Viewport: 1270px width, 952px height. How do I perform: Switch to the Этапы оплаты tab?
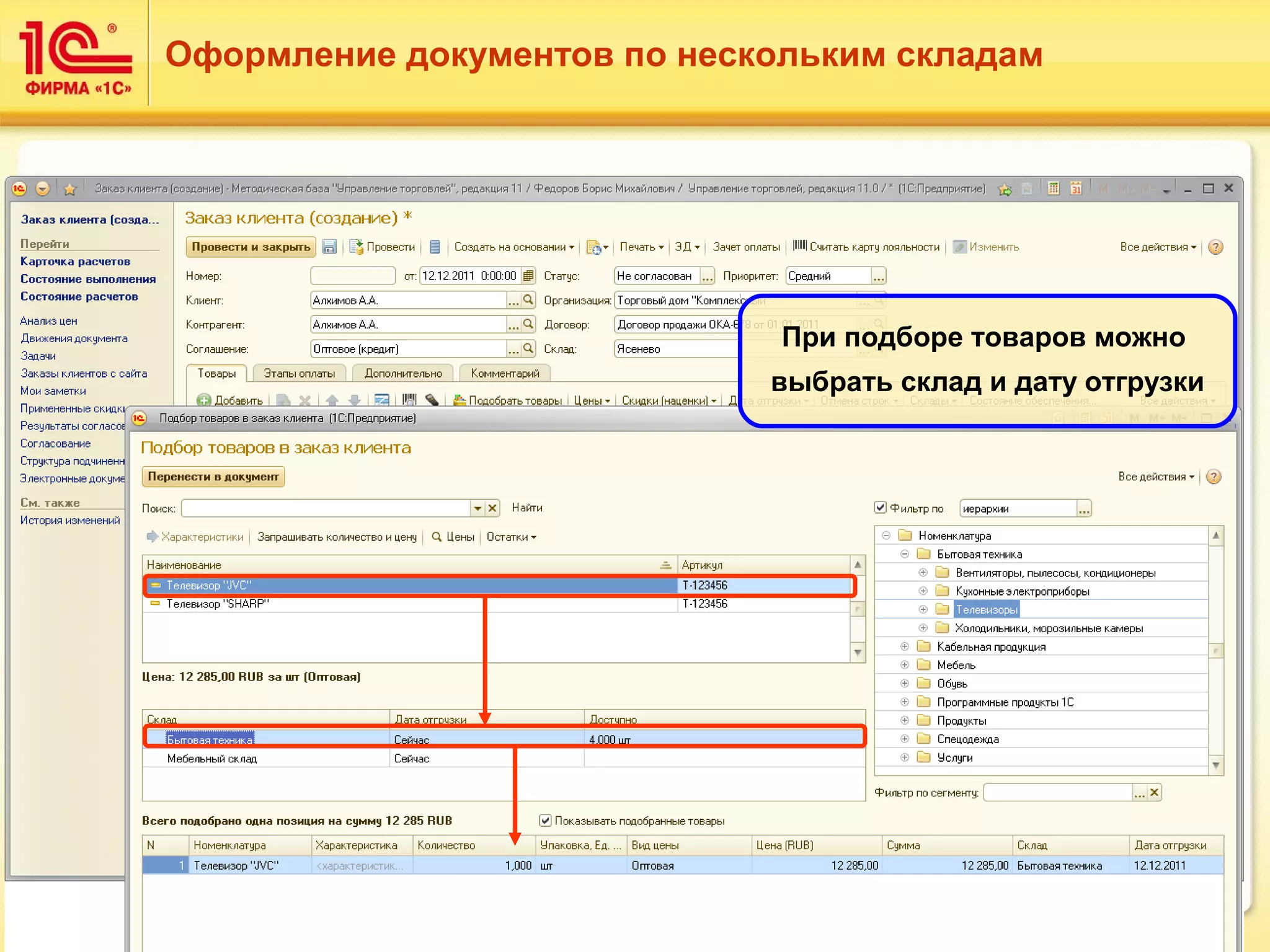(300, 373)
